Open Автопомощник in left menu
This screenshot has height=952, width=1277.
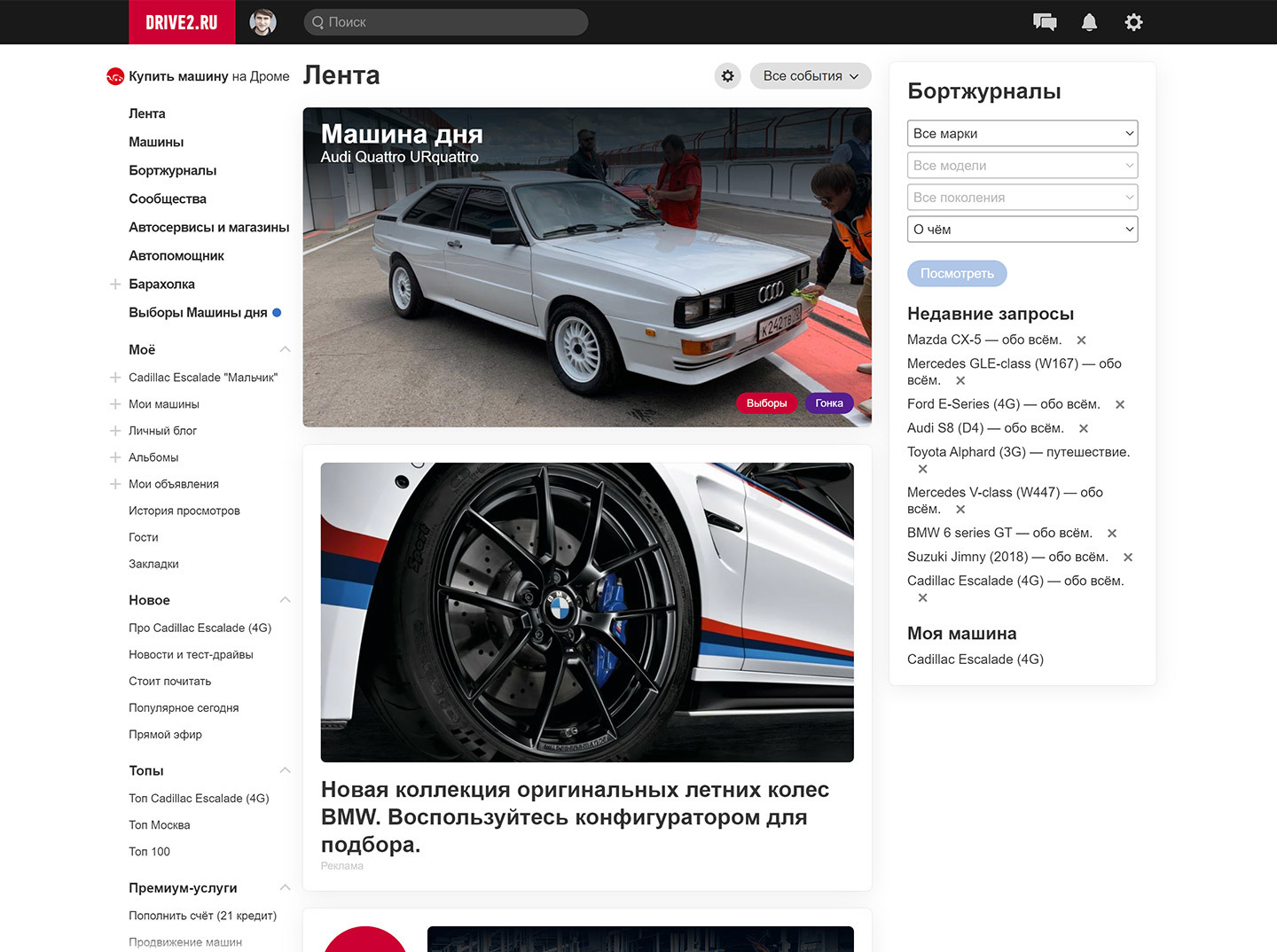(x=176, y=255)
